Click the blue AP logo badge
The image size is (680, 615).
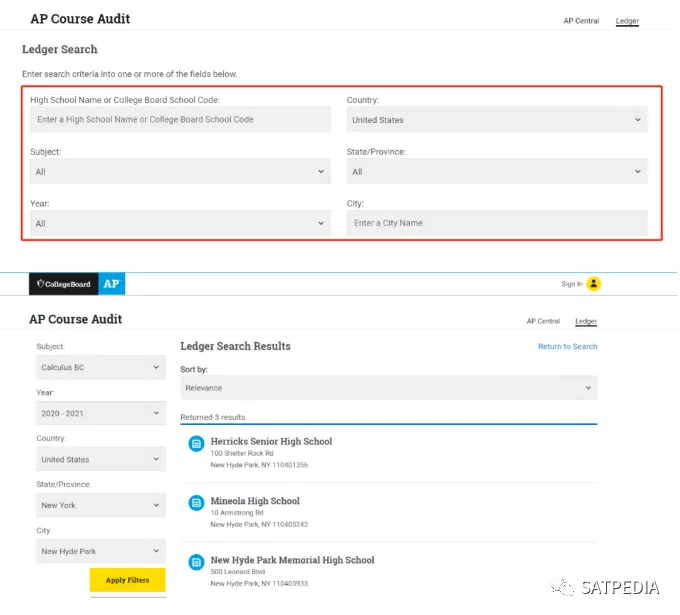pyautogui.click(x=112, y=284)
